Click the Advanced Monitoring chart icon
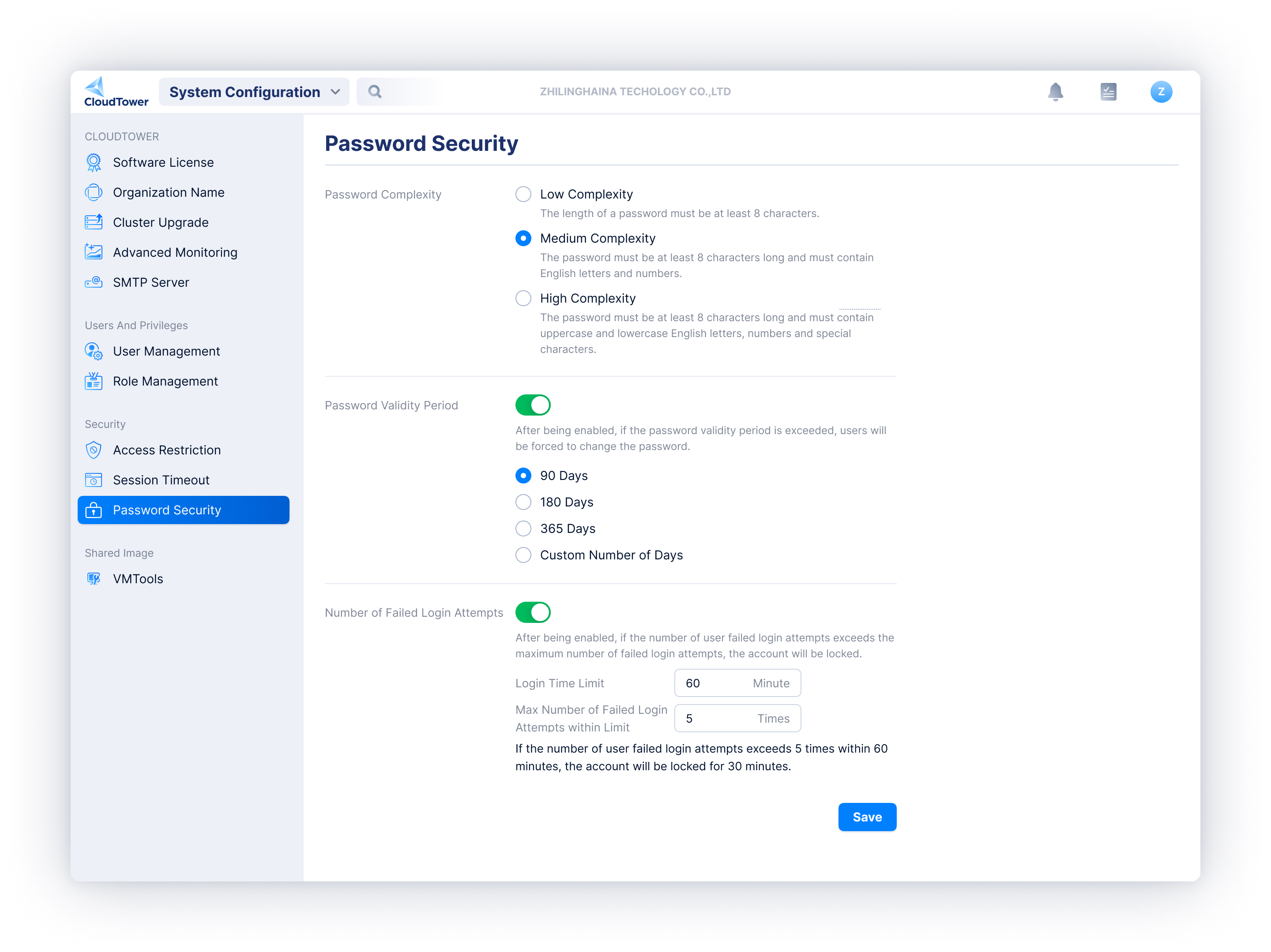The width and height of the screenshot is (1271, 952). (94, 252)
